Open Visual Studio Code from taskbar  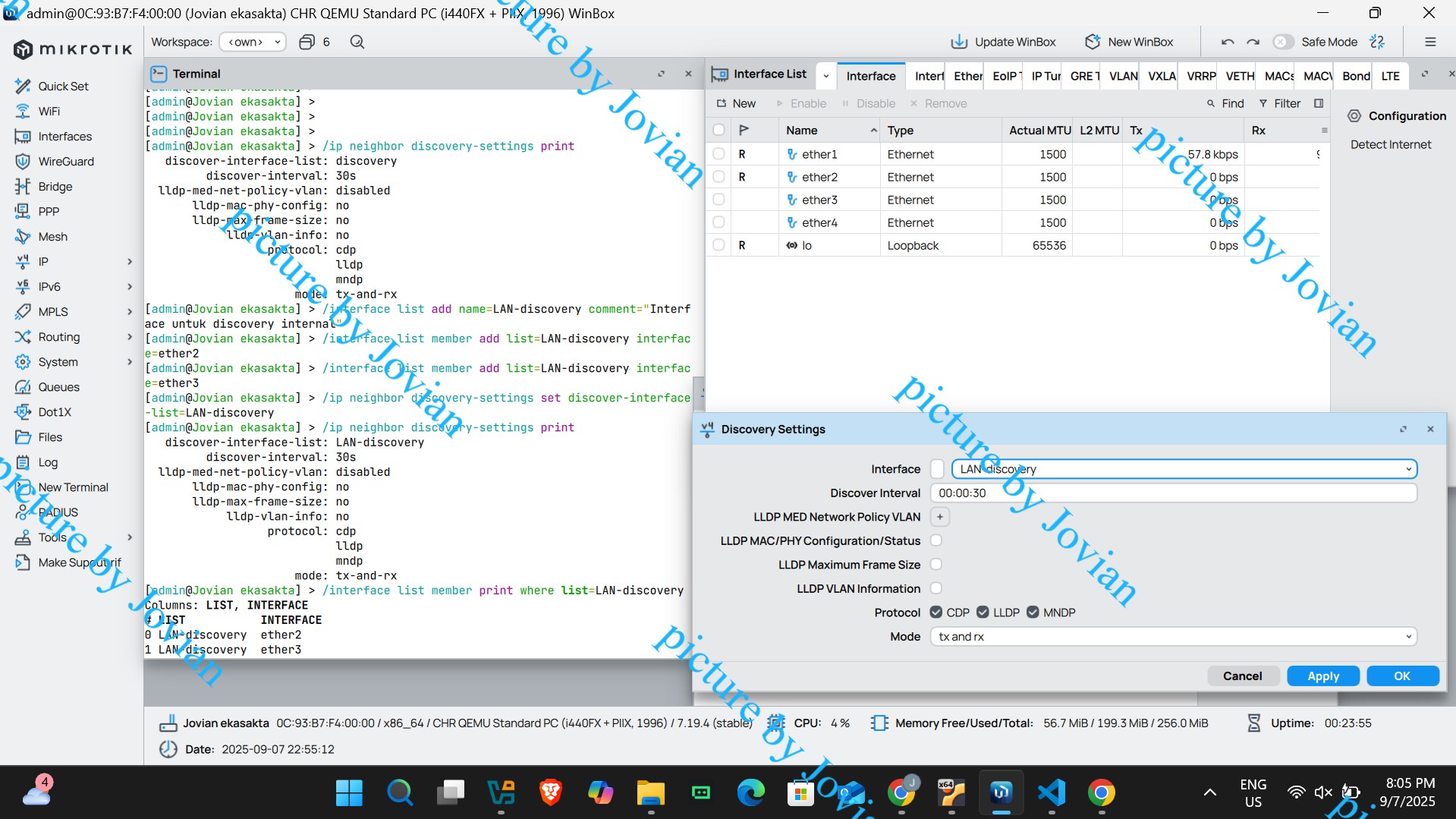[1052, 792]
